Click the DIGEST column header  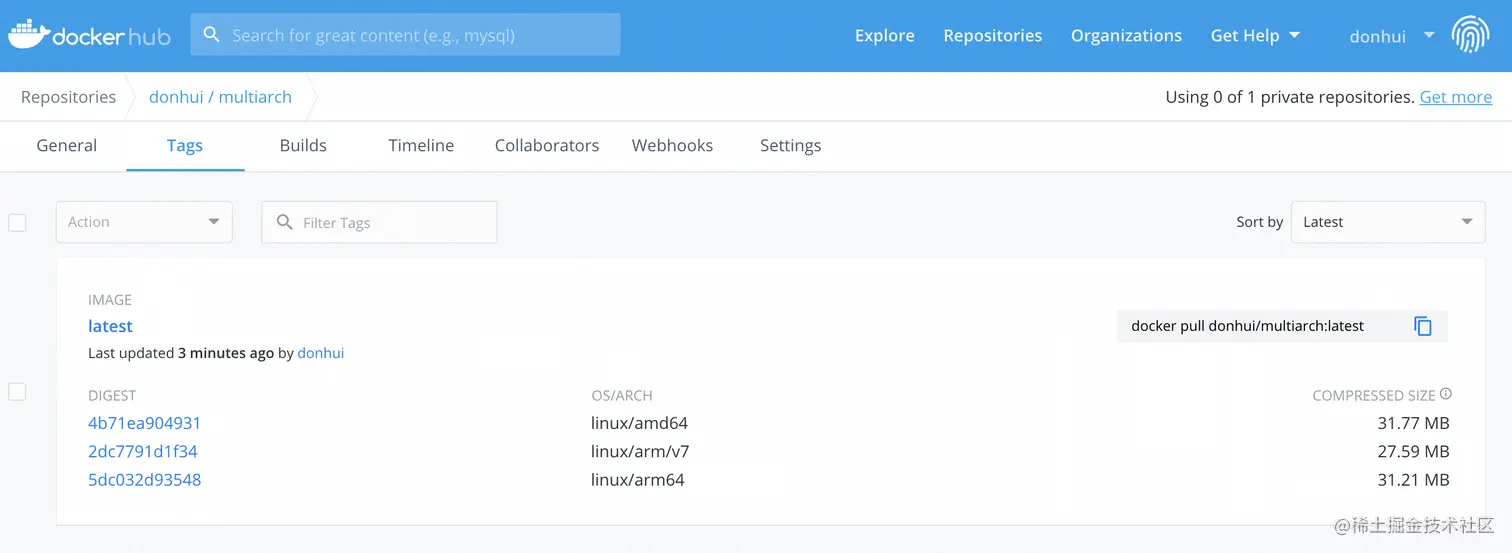tap(112, 395)
